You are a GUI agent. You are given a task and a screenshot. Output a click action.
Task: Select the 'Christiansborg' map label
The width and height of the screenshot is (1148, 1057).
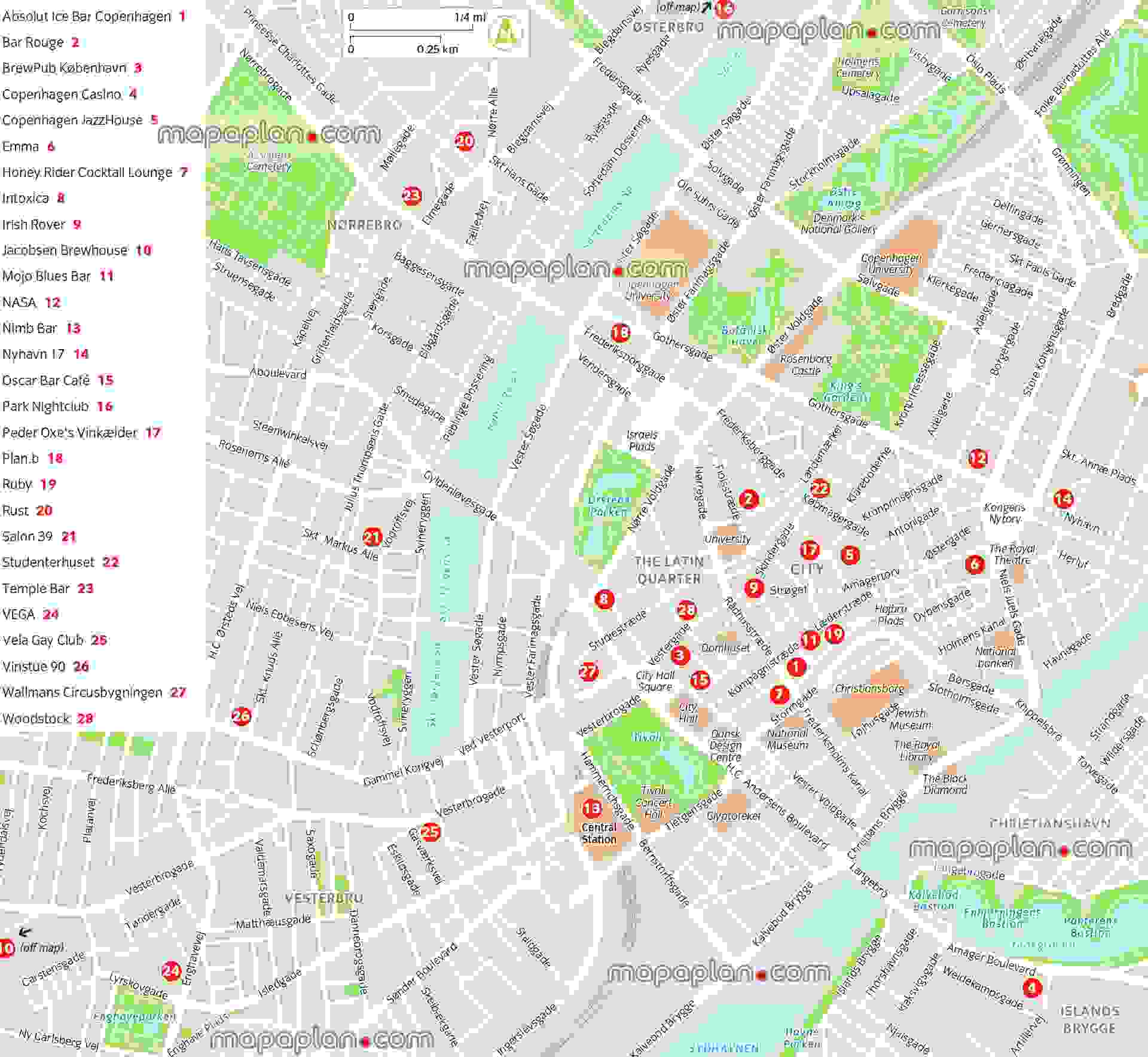point(869,688)
